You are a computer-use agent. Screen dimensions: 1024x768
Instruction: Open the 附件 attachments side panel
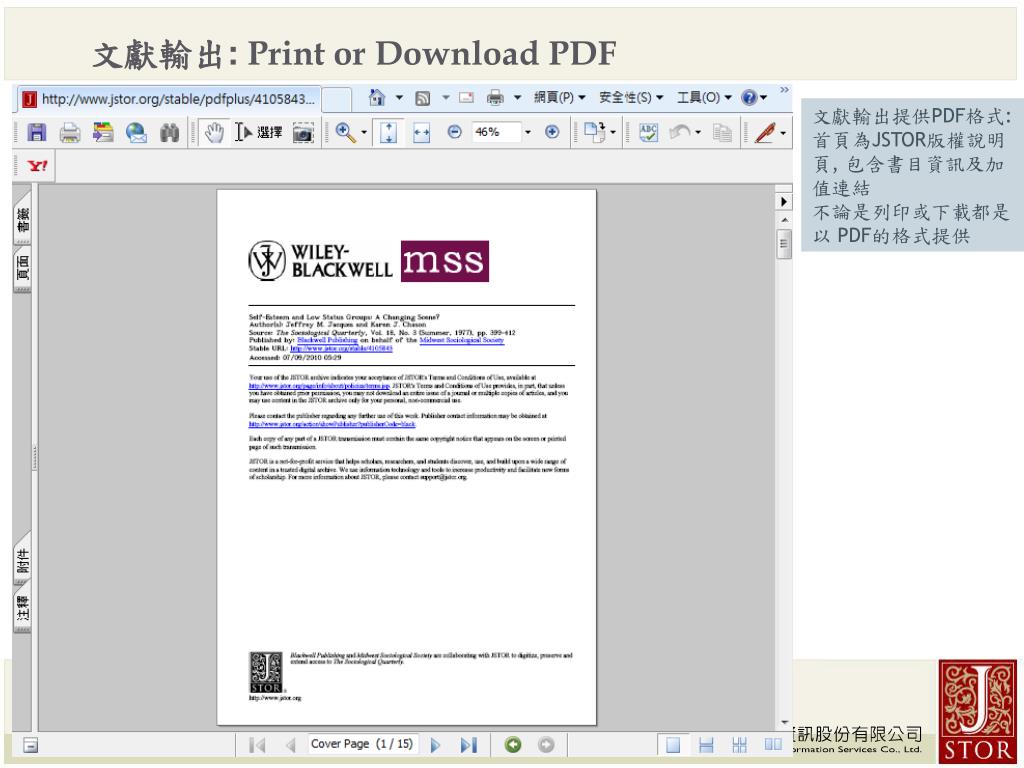(x=23, y=560)
